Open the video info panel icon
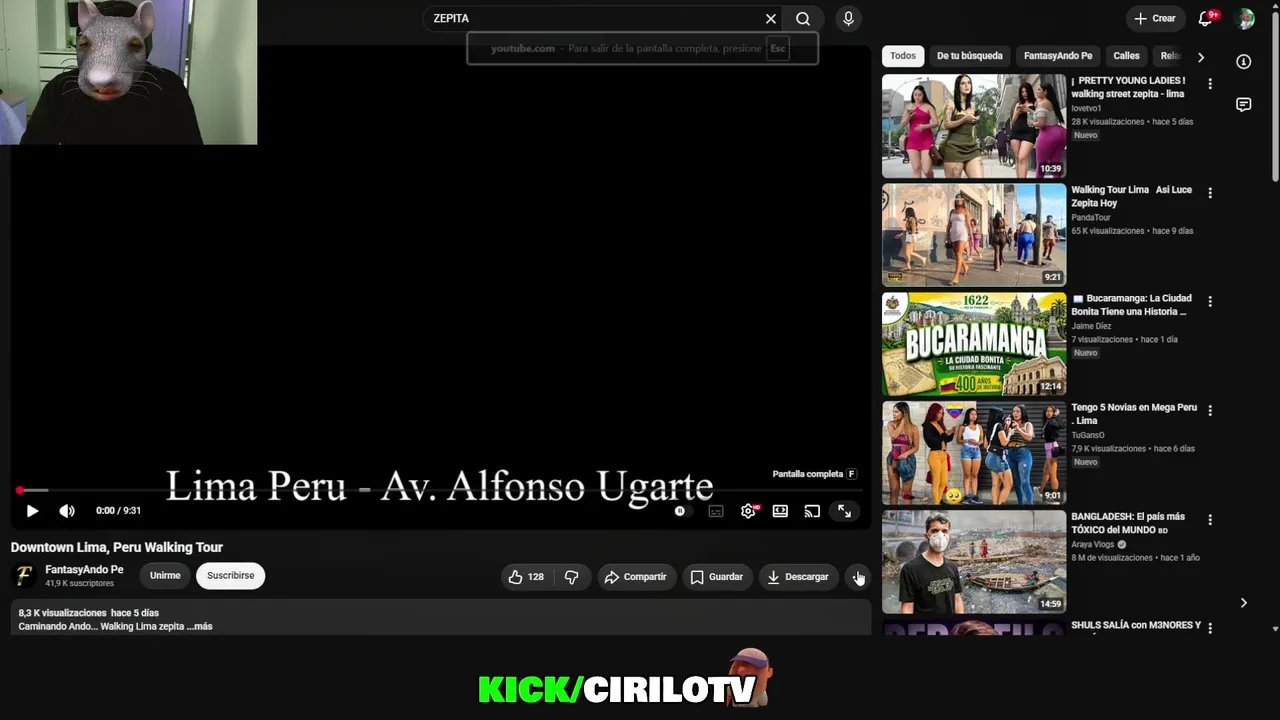 (1244, 62)
